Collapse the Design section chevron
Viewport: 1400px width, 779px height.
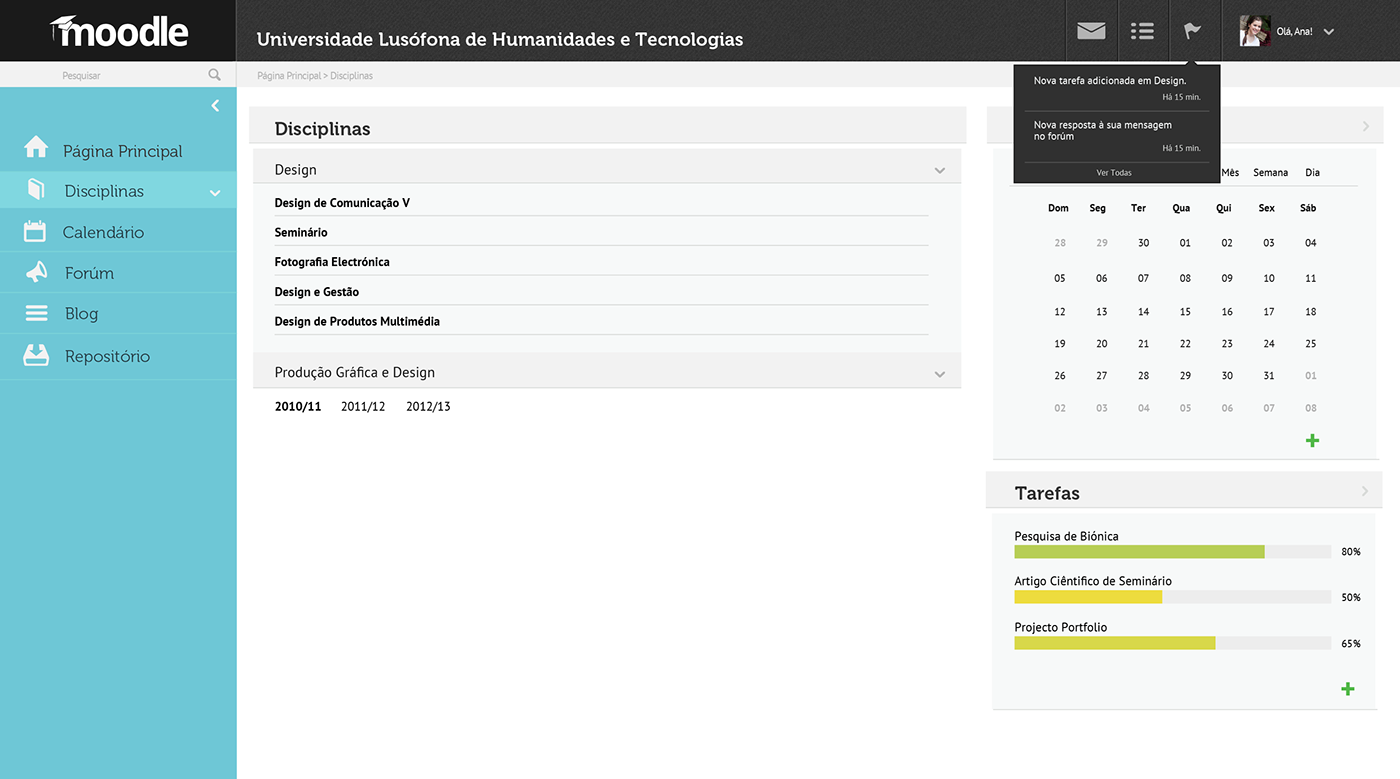pos(940,171)
